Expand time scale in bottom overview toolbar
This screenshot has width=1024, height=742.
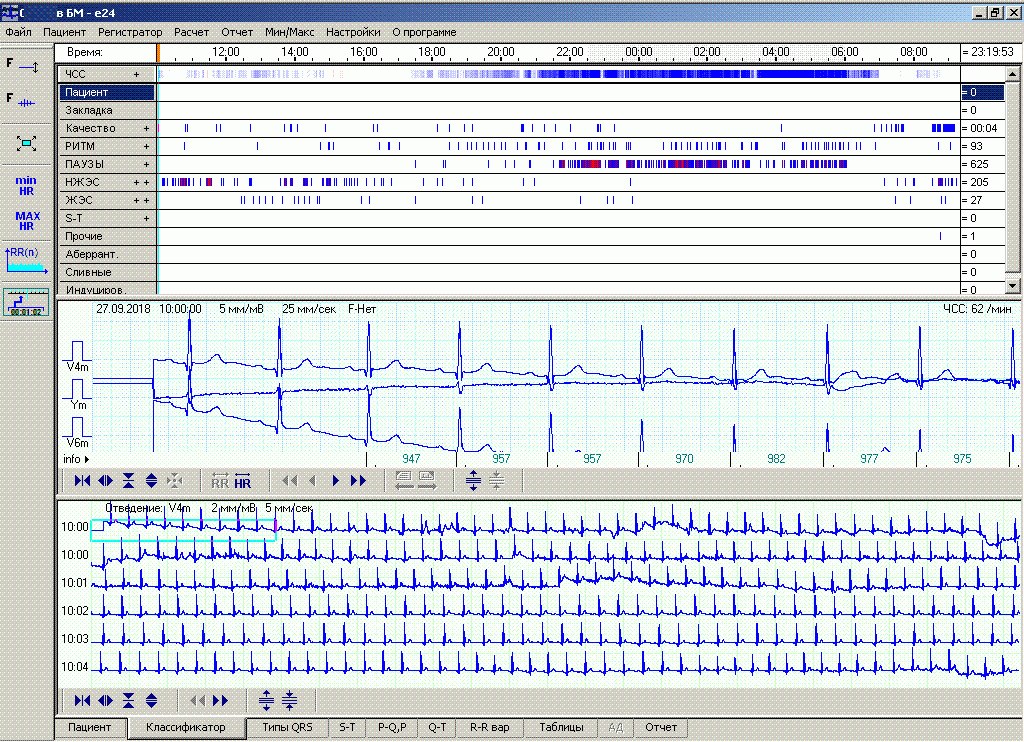pyautogui.click(x=105, y=701)
